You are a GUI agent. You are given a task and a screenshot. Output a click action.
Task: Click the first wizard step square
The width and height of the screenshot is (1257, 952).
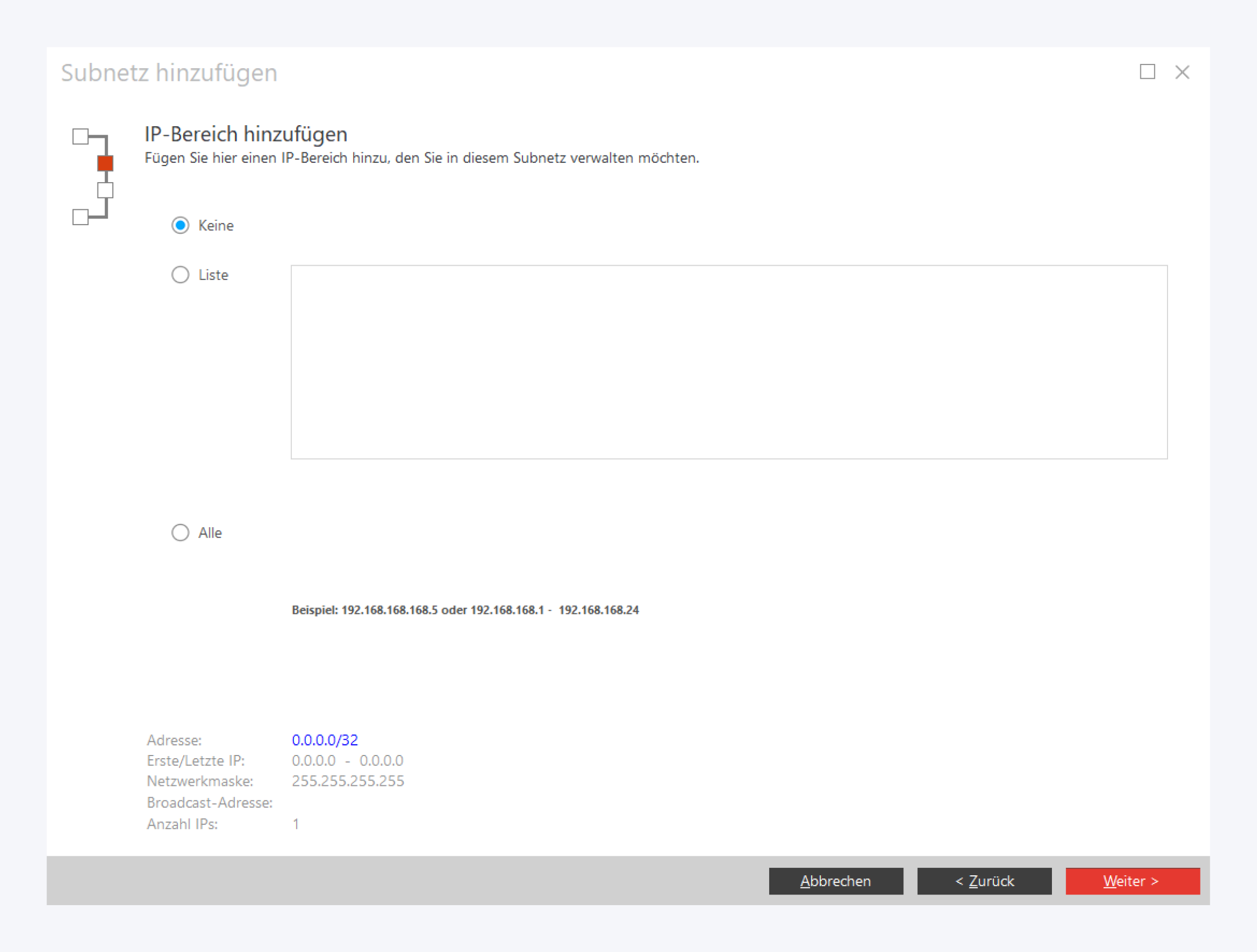pos(80,136)
